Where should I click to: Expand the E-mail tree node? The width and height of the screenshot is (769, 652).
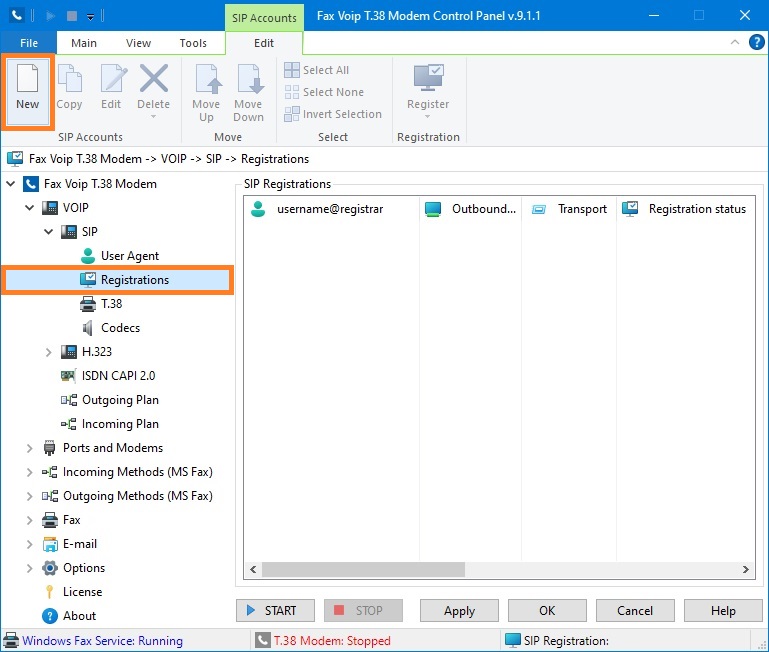coord(29,544)
